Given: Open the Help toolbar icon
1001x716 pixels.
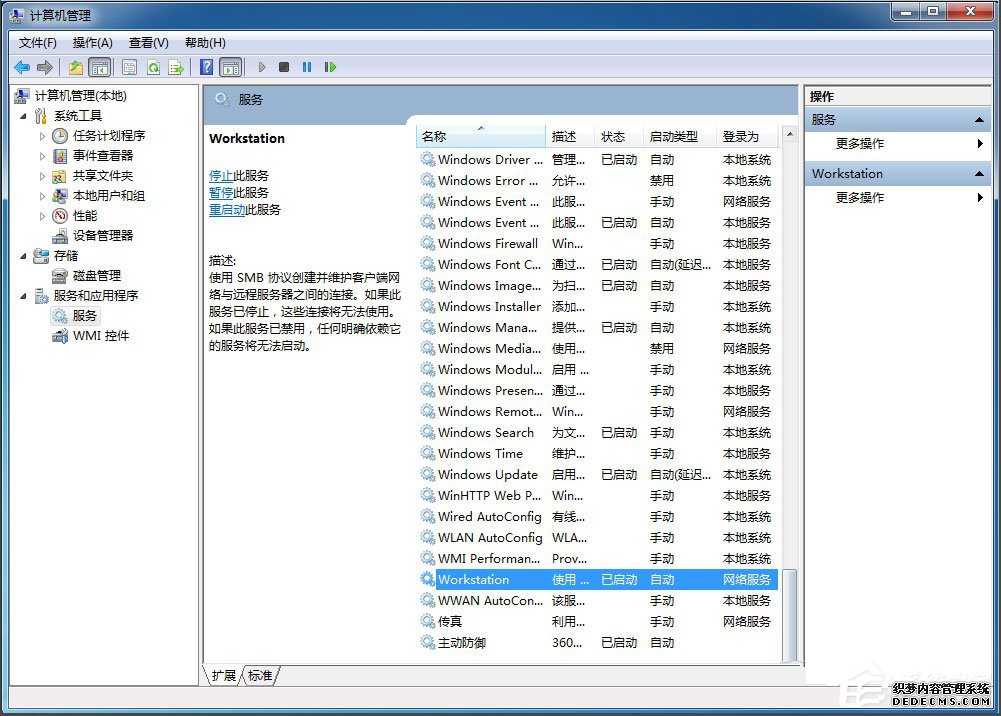Looking at the screenshot, I should click(x=206, y=67).
